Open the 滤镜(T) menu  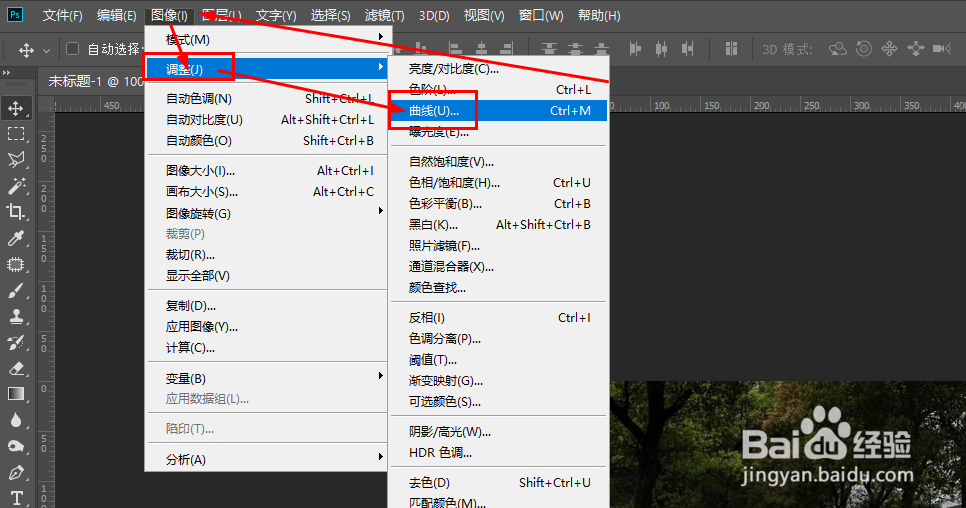pos(384,15)
